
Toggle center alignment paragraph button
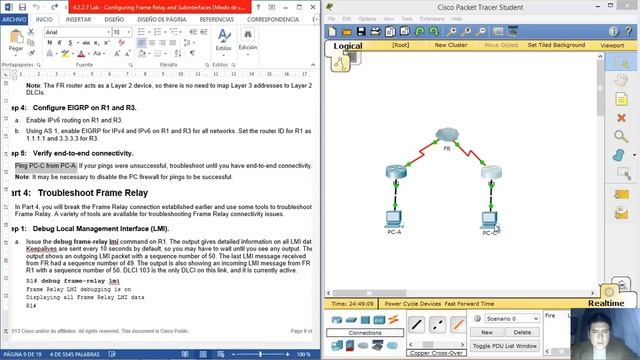(152, 42)
